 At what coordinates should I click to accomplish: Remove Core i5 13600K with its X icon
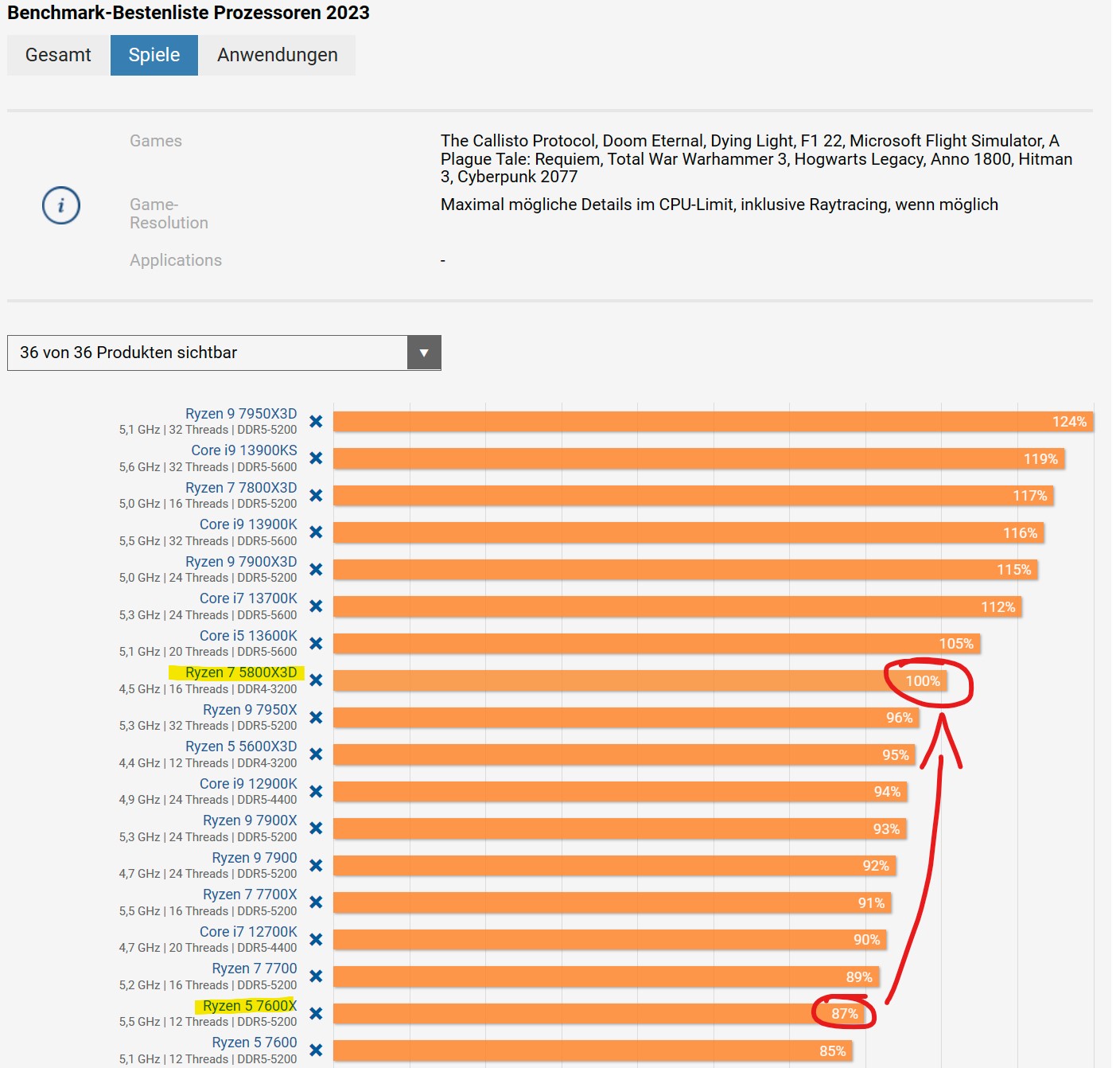coord(316,643)
